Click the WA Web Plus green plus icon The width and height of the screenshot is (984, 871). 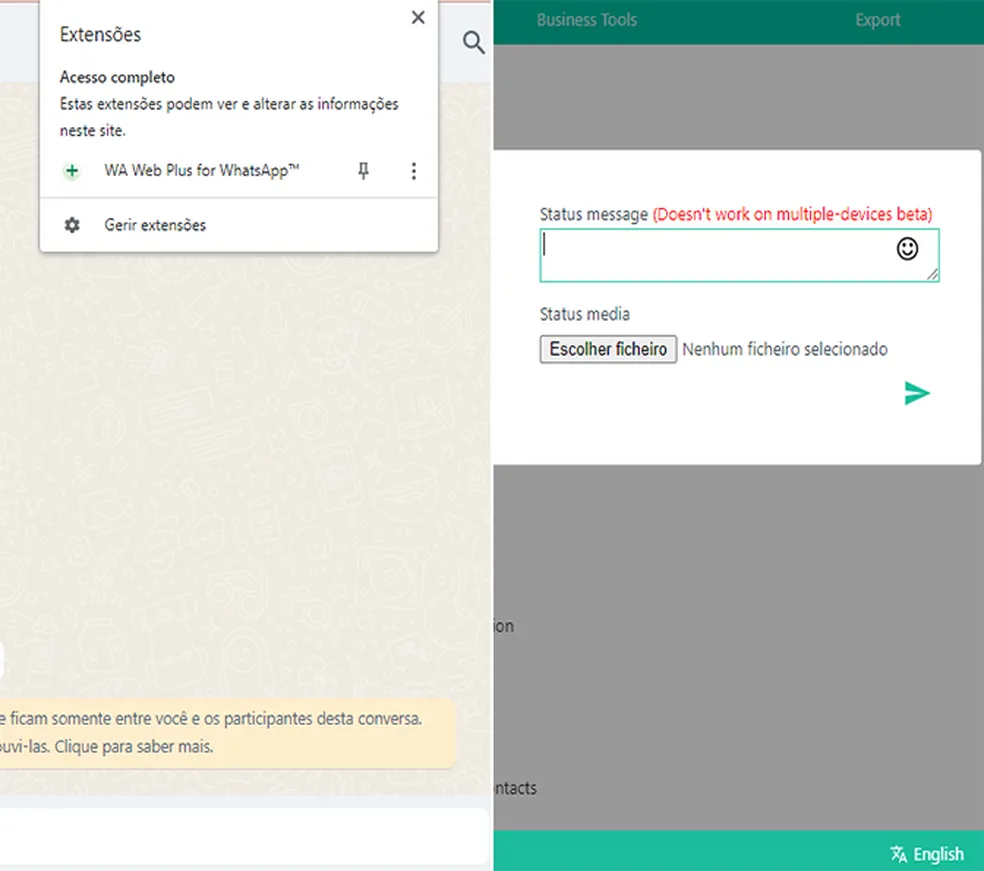click(72, 171)
